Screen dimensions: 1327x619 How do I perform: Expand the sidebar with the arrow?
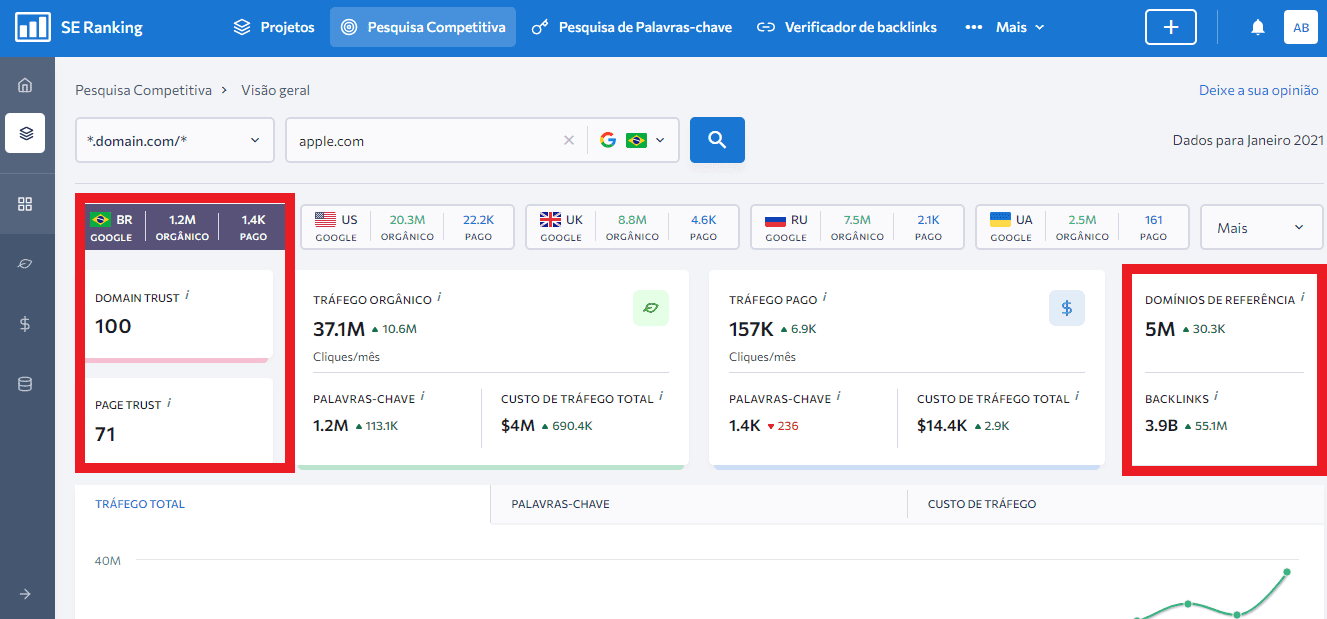tap(25, 594)
